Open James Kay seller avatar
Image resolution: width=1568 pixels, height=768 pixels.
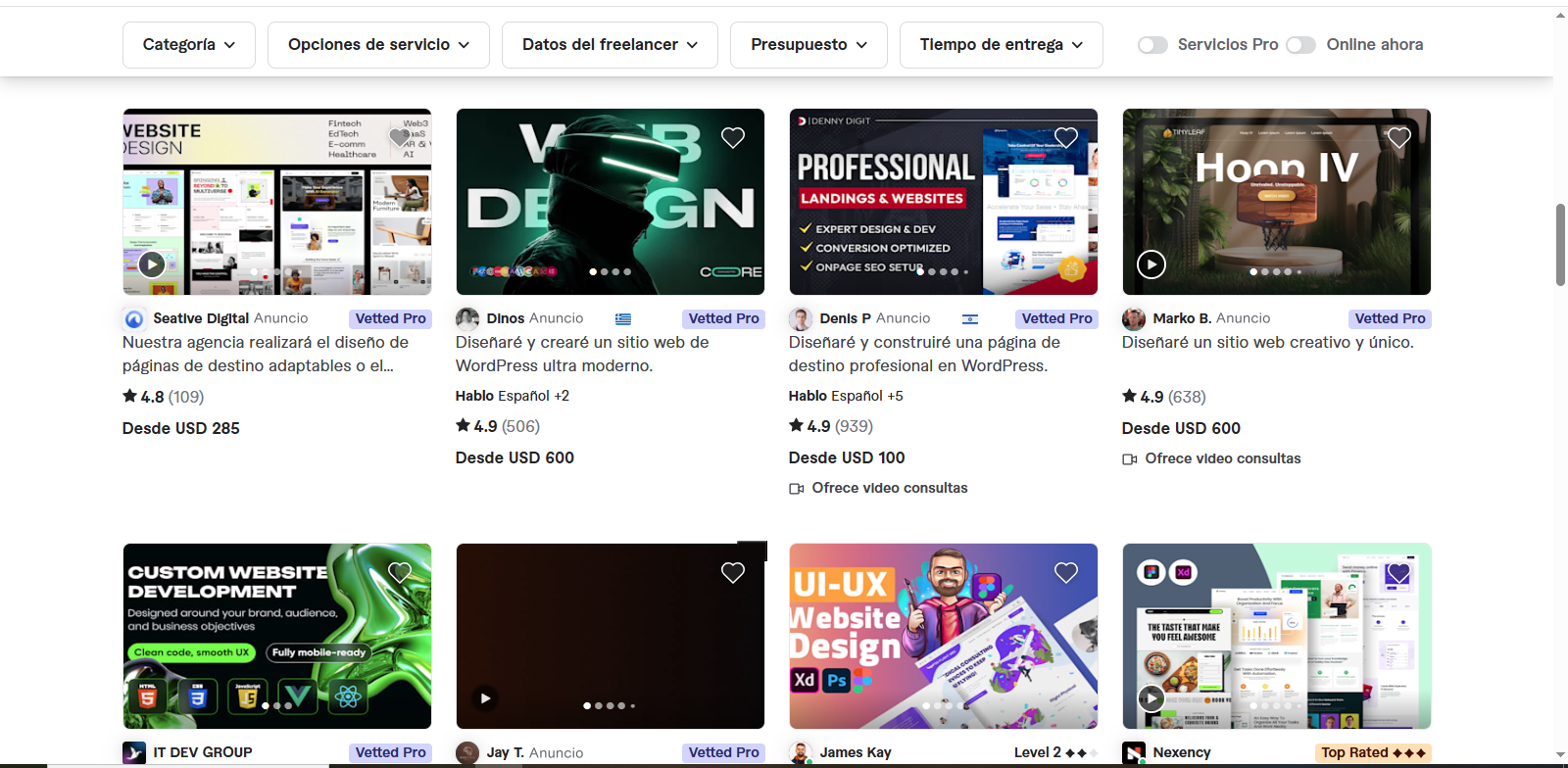pyautogui.click(x=801, y=752)
